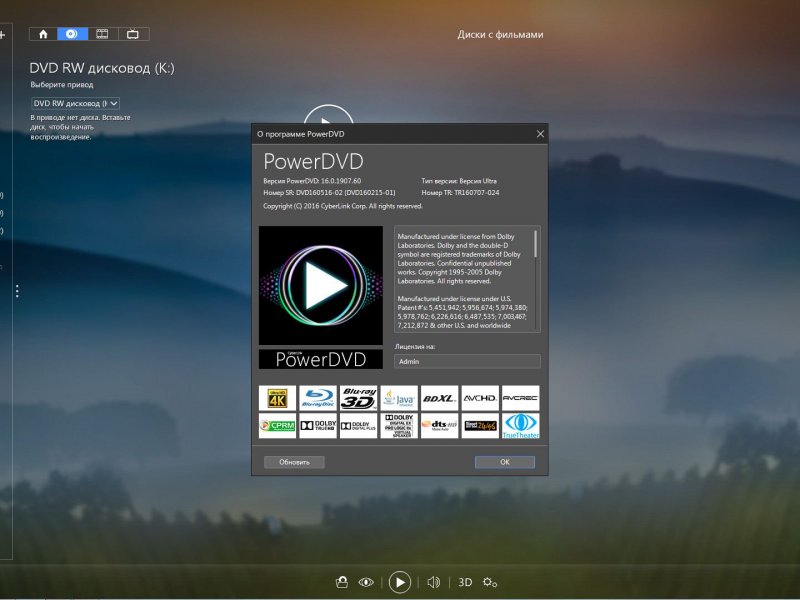Click the TrueTheater badge
Viewport: 800px width, 600px height.
(520, 426)
